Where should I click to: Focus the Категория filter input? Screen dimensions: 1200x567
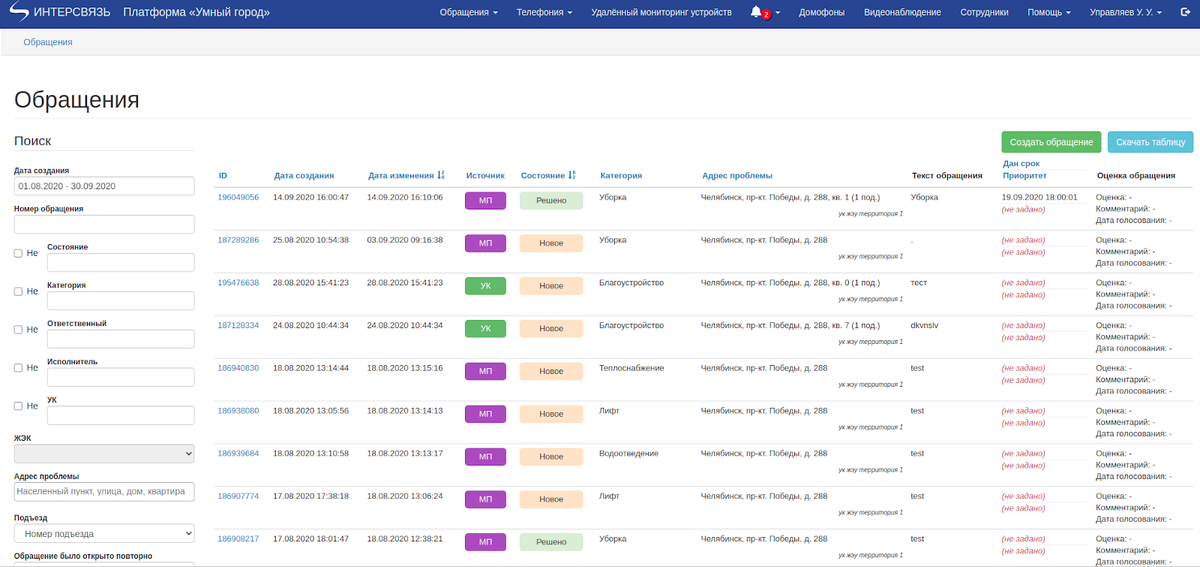click(x=120, y=300)
